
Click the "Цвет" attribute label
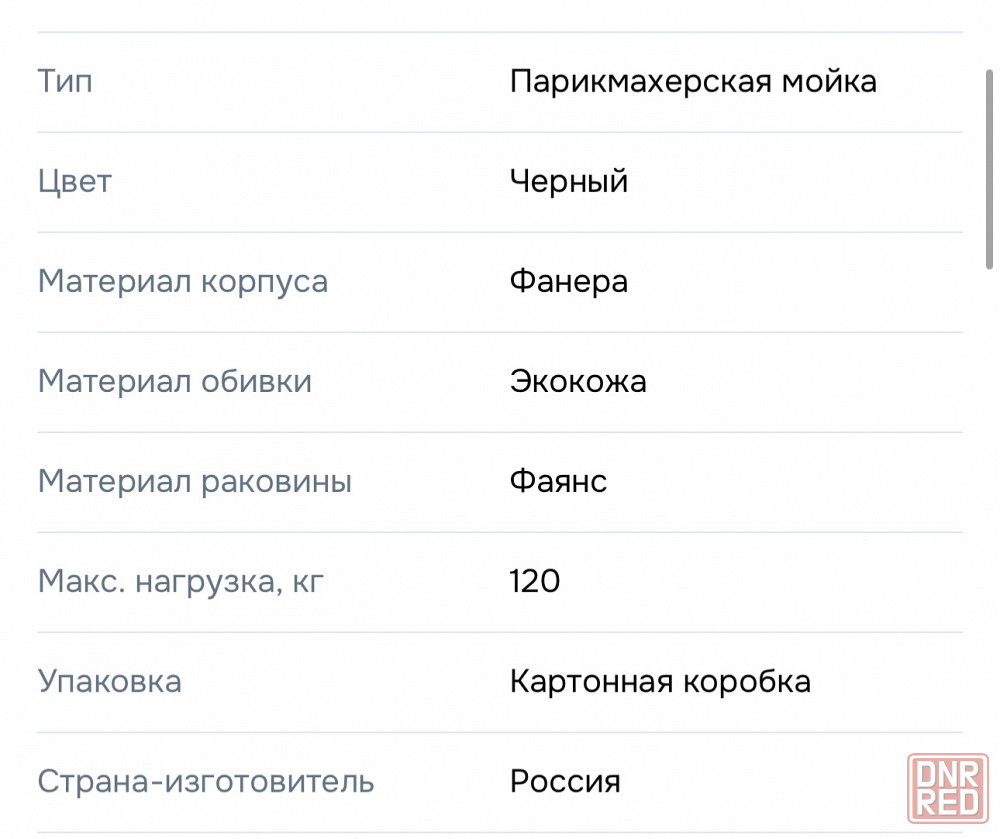(75, 181)
